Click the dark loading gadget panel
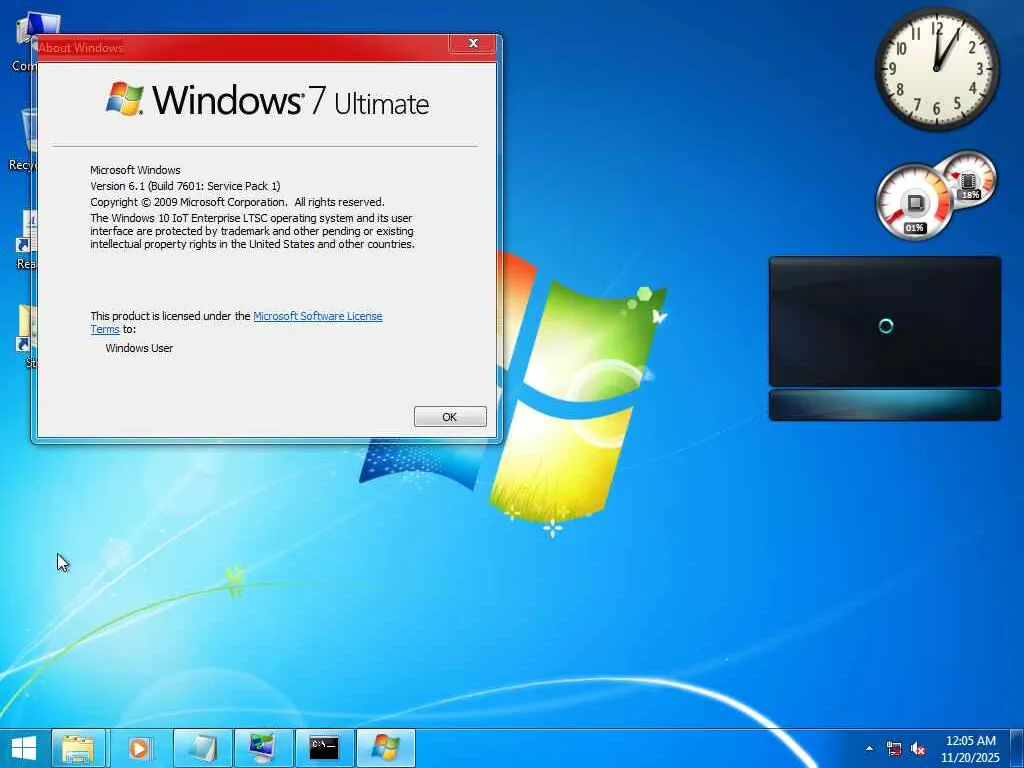Viewport: 1024px width, 768px height. pos(885,321)
